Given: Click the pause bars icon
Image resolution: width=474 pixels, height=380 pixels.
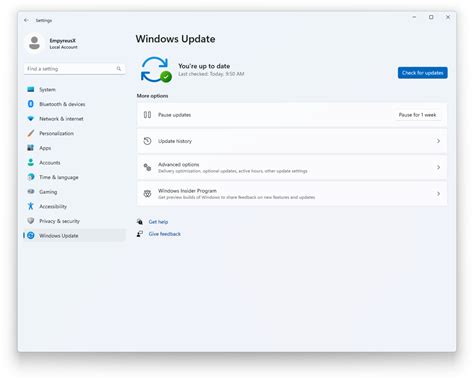Looking at the screenshot, I should pos(147,115).
